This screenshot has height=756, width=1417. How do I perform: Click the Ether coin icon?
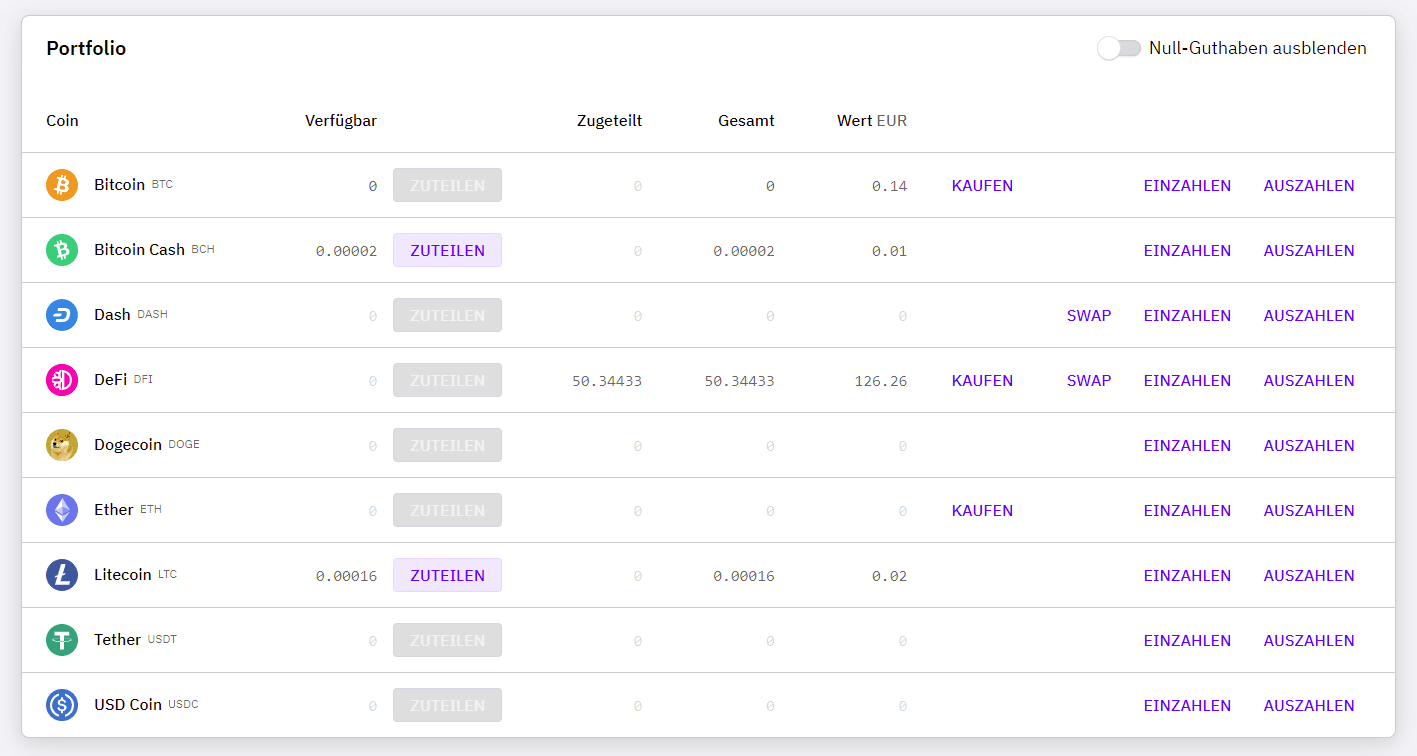click(x=62, y=510)
